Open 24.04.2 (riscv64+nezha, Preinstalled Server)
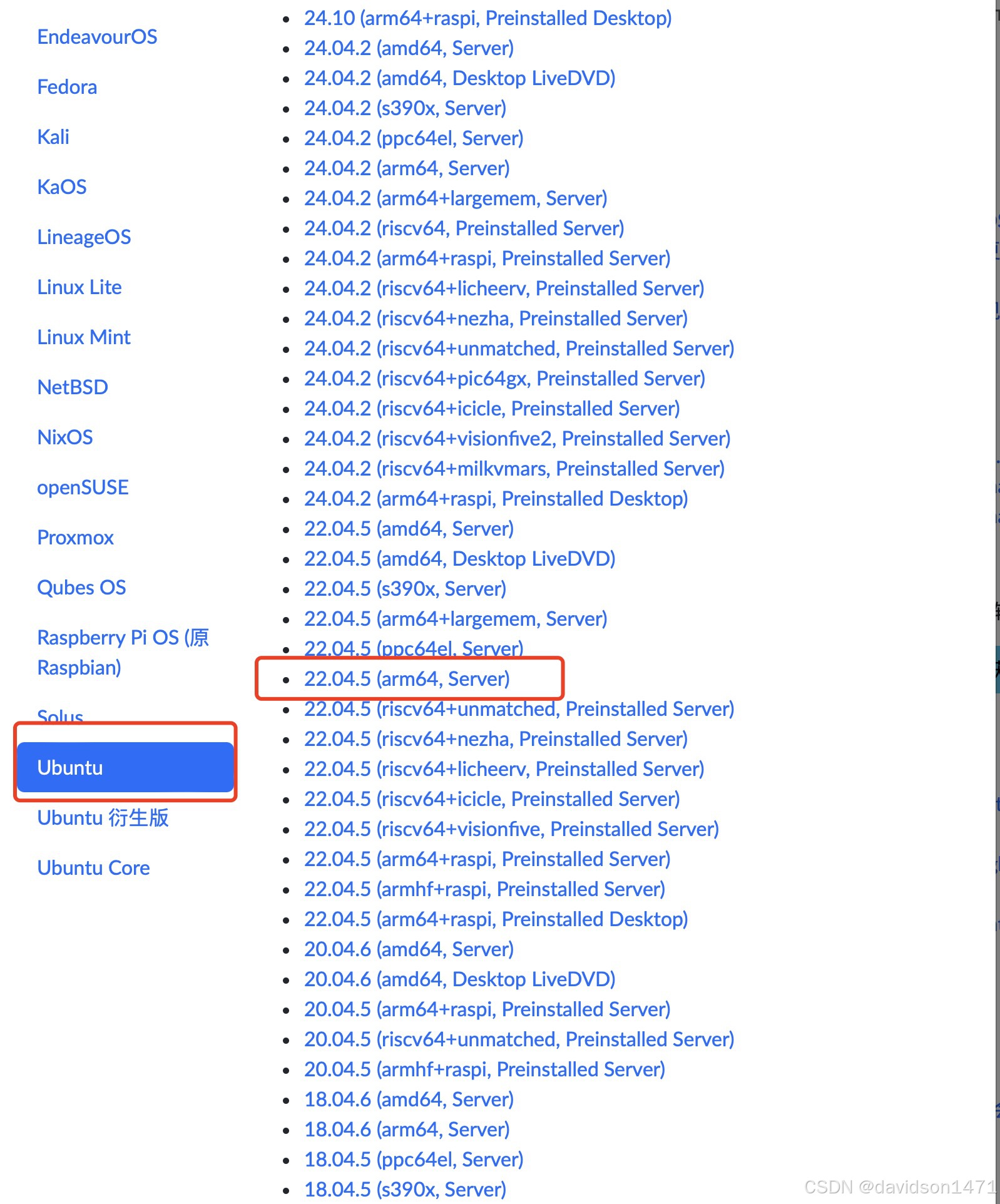 496,319
